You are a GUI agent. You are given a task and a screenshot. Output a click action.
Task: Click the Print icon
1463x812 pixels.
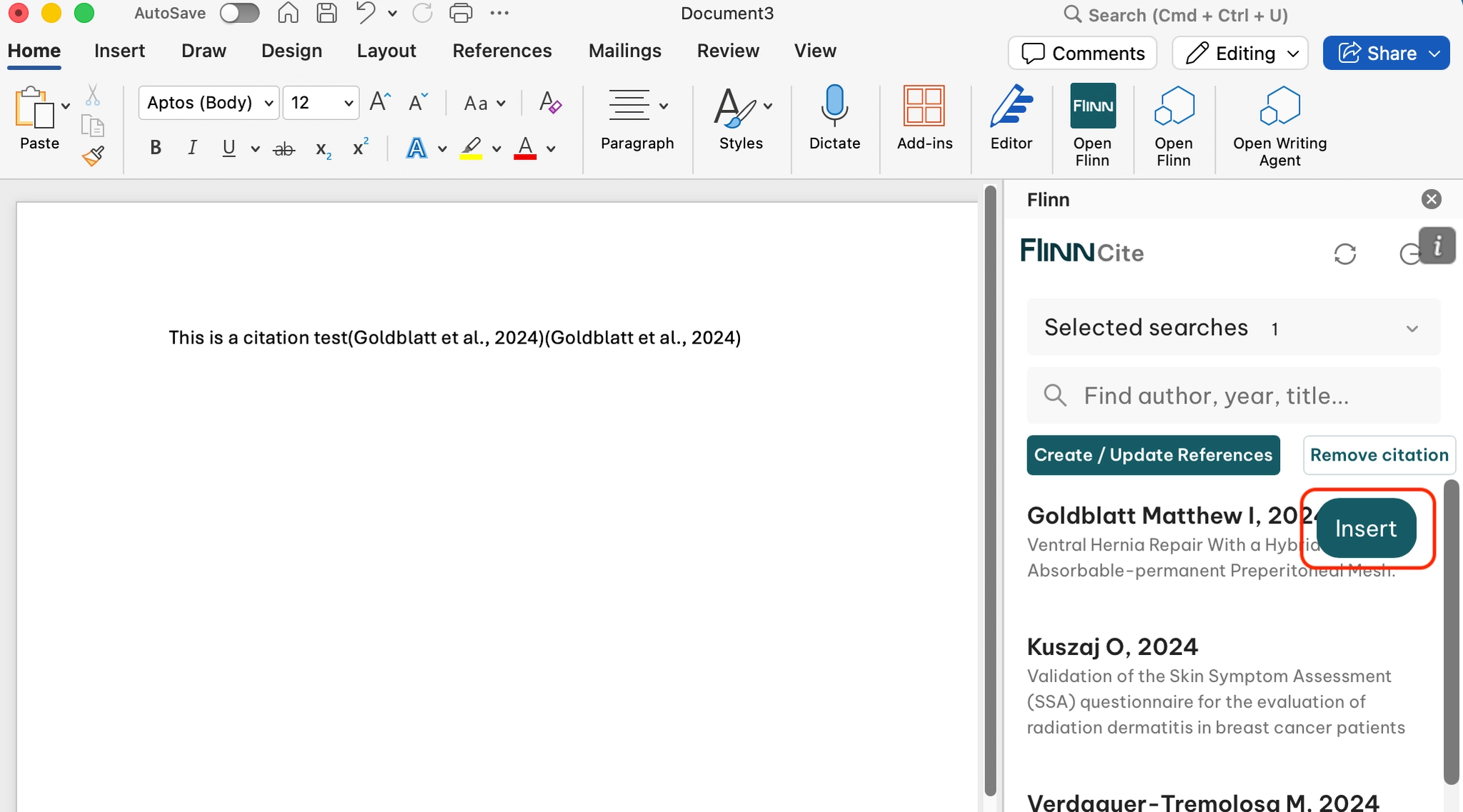click(461, 13)
